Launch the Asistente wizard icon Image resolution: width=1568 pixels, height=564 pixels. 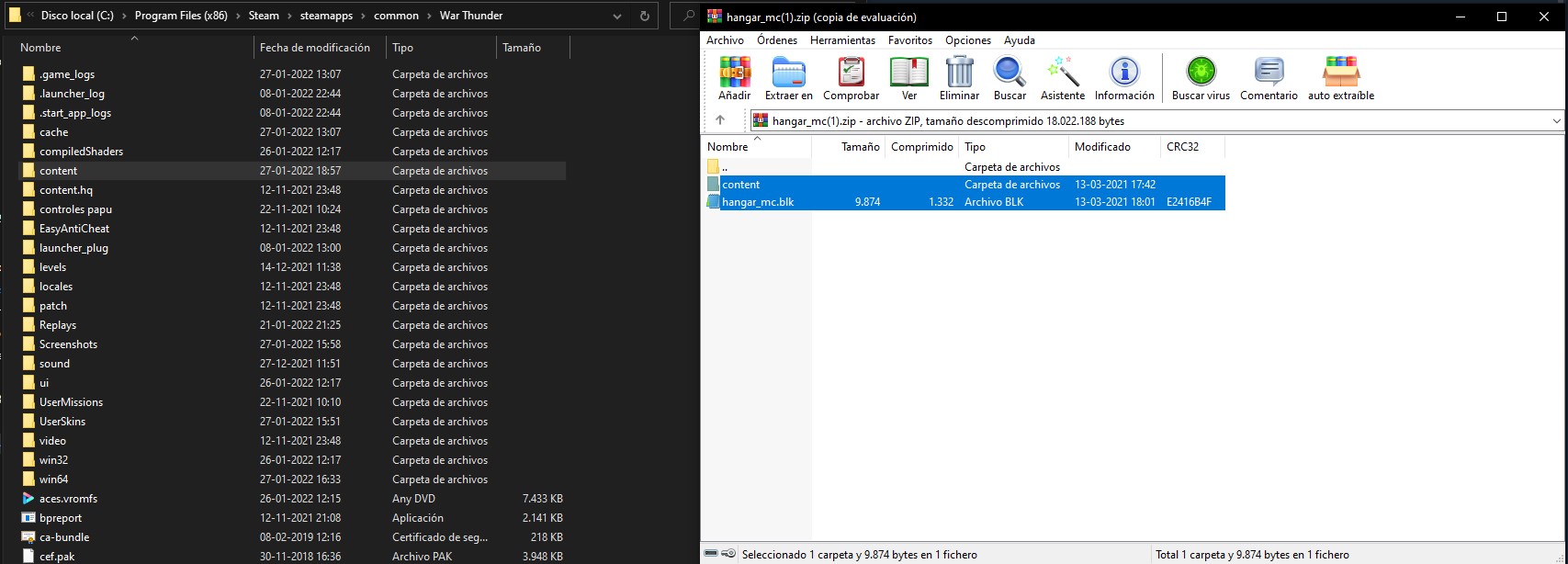1063,72
